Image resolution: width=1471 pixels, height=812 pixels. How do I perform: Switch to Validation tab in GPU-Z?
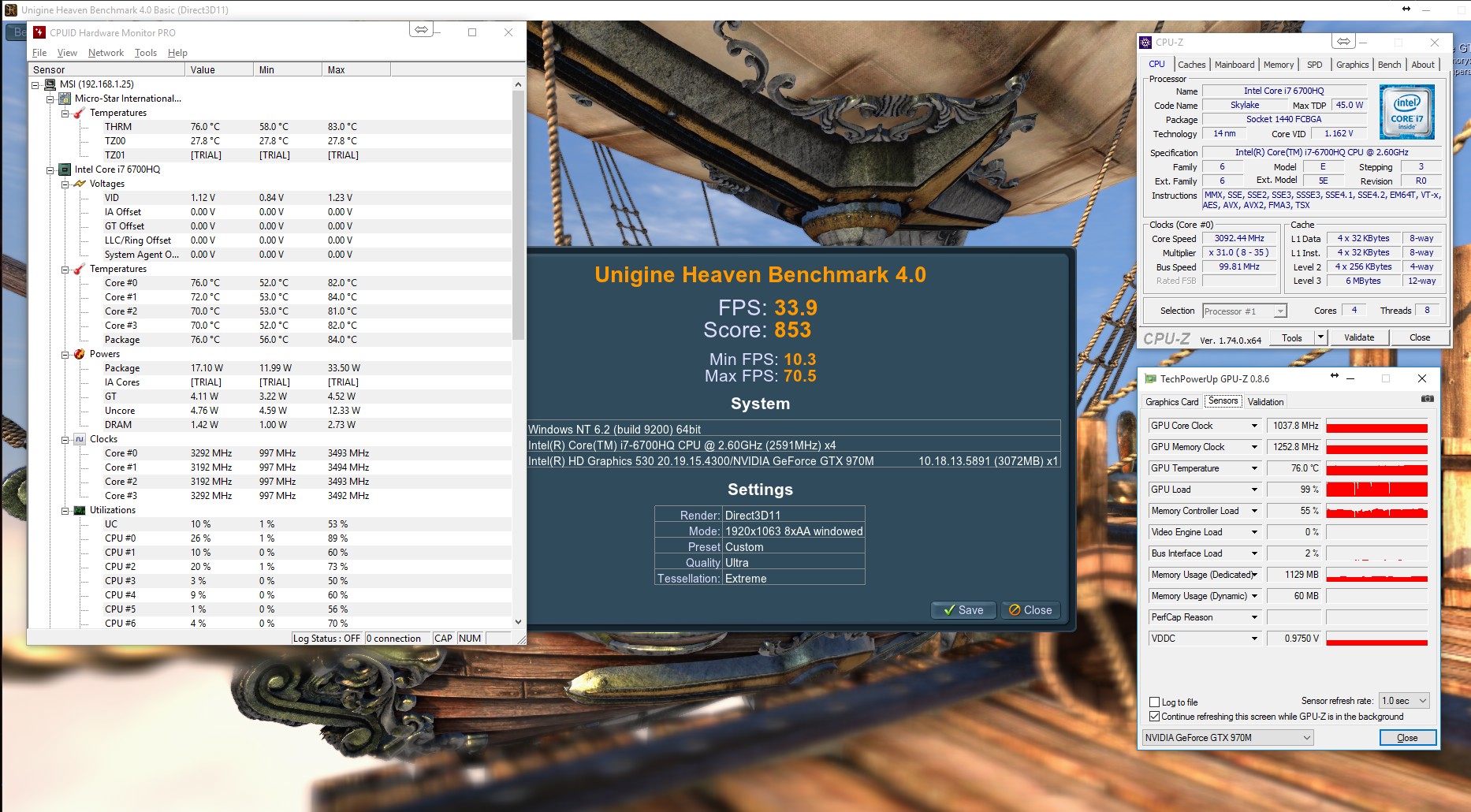[x=1265, y=402]
